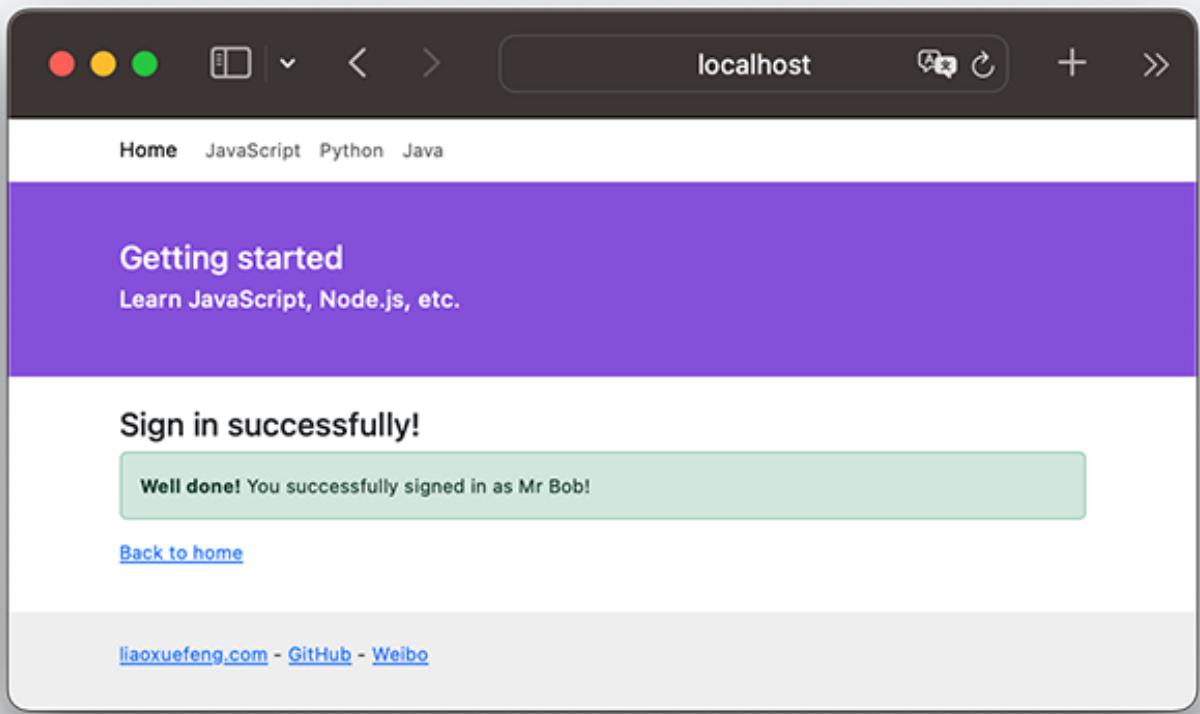Open the Weibo footer link
The height and width of the screenshot is (714, 1200).
click(x=400, y=655)
